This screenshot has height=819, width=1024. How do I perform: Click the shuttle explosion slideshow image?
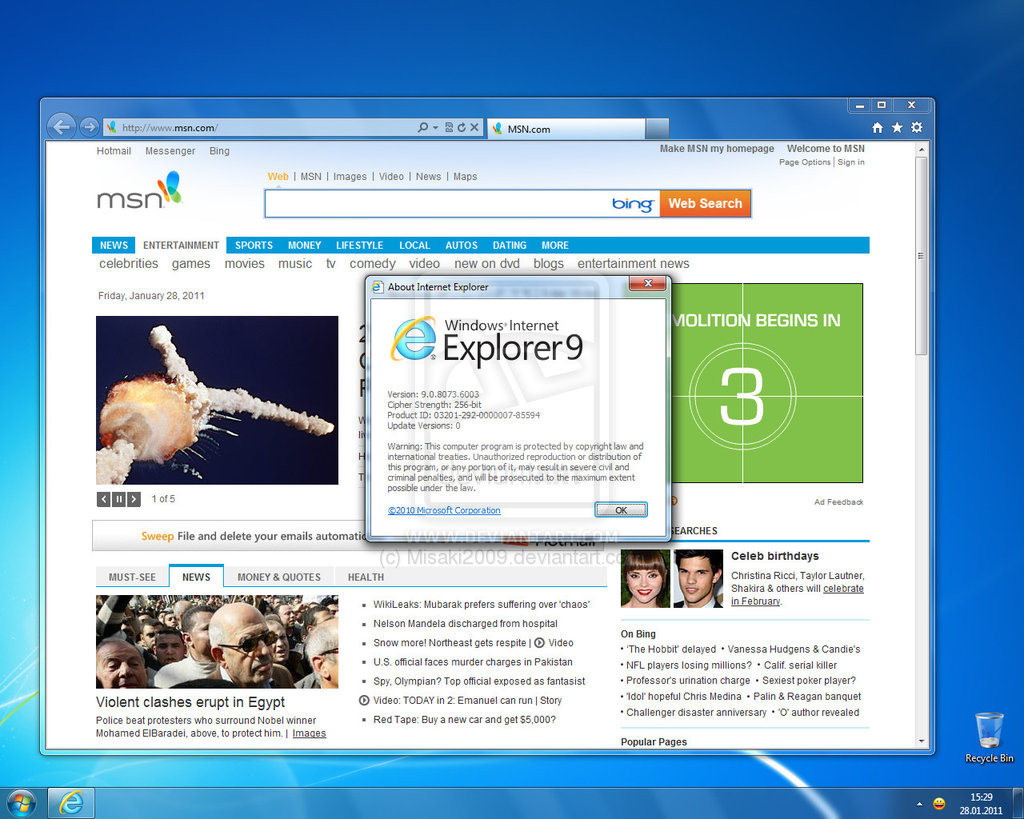(217, 400)
